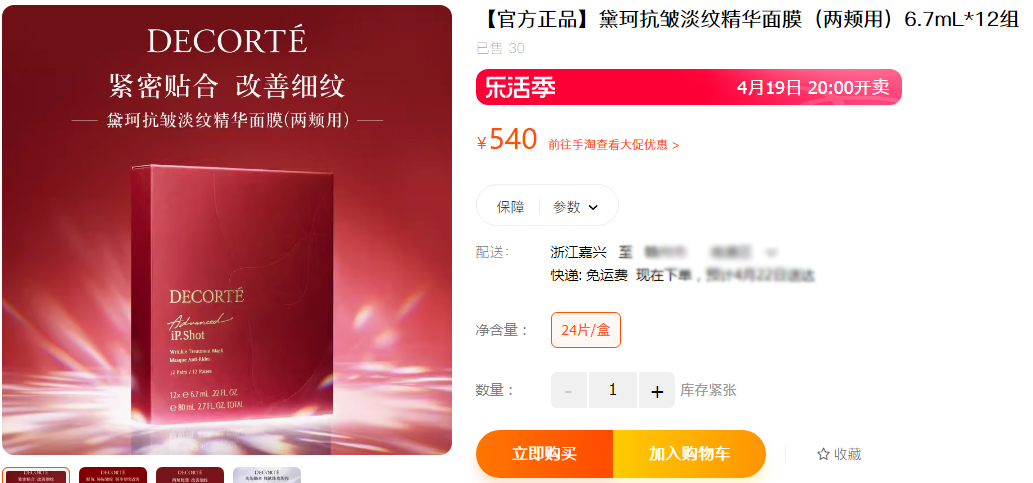This screenshot has width=1033, height=483.
Task: Open the 前往手淘查看大促优惠 link
Action: (x=613, y=145)
